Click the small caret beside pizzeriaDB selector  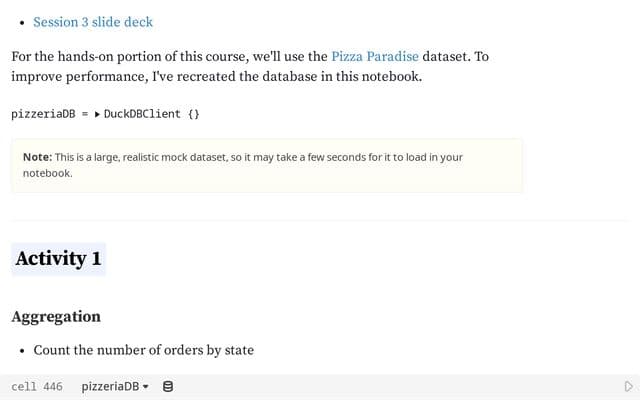pos(145,387)
